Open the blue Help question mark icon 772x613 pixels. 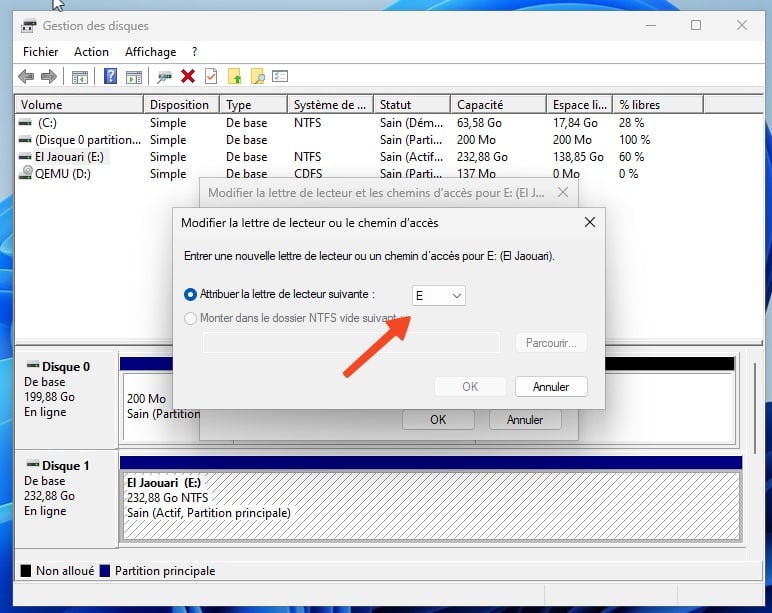click(x=111, y=76)
